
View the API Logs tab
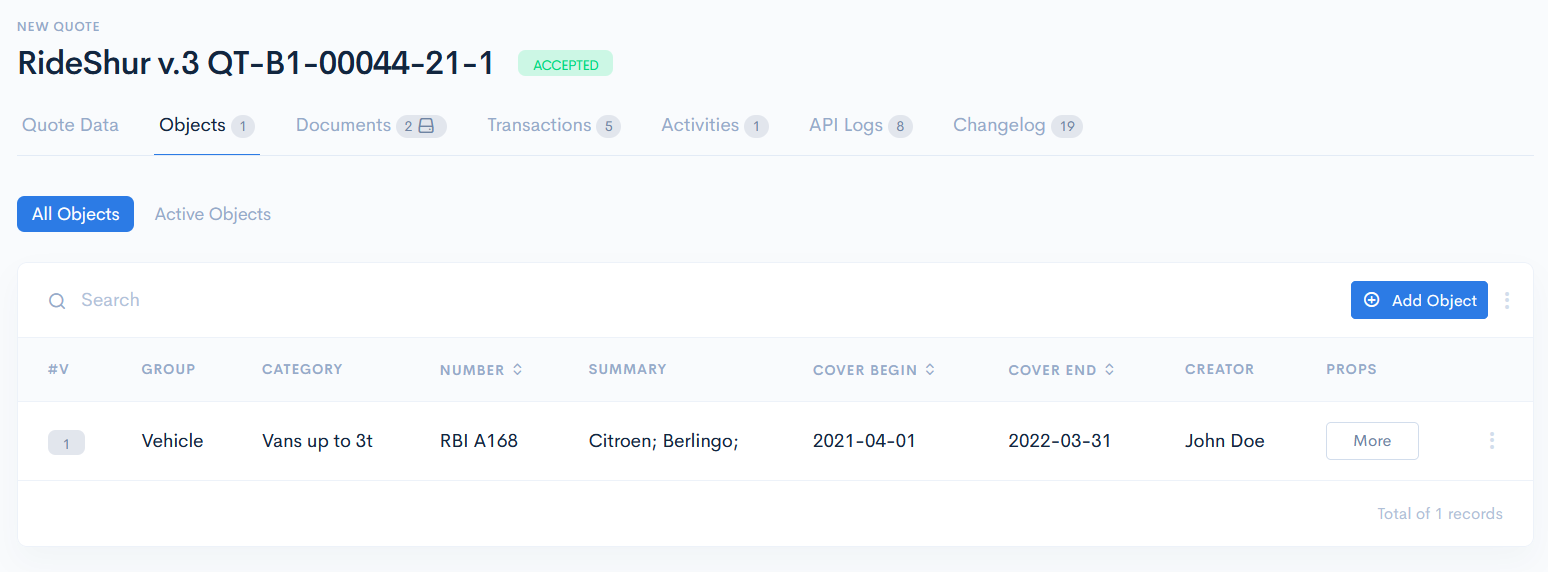point(846,125)
